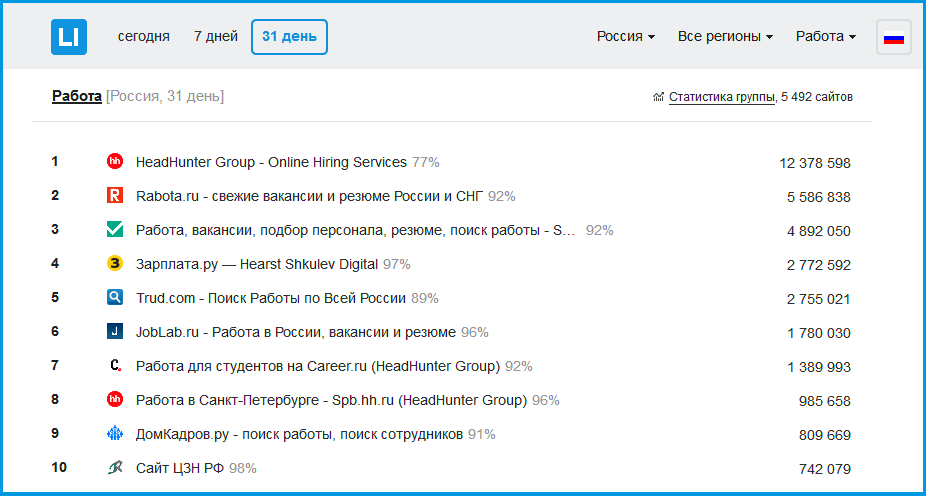Open the Работа category dropdown
926x496 pixels.
(x=826, y=37)
